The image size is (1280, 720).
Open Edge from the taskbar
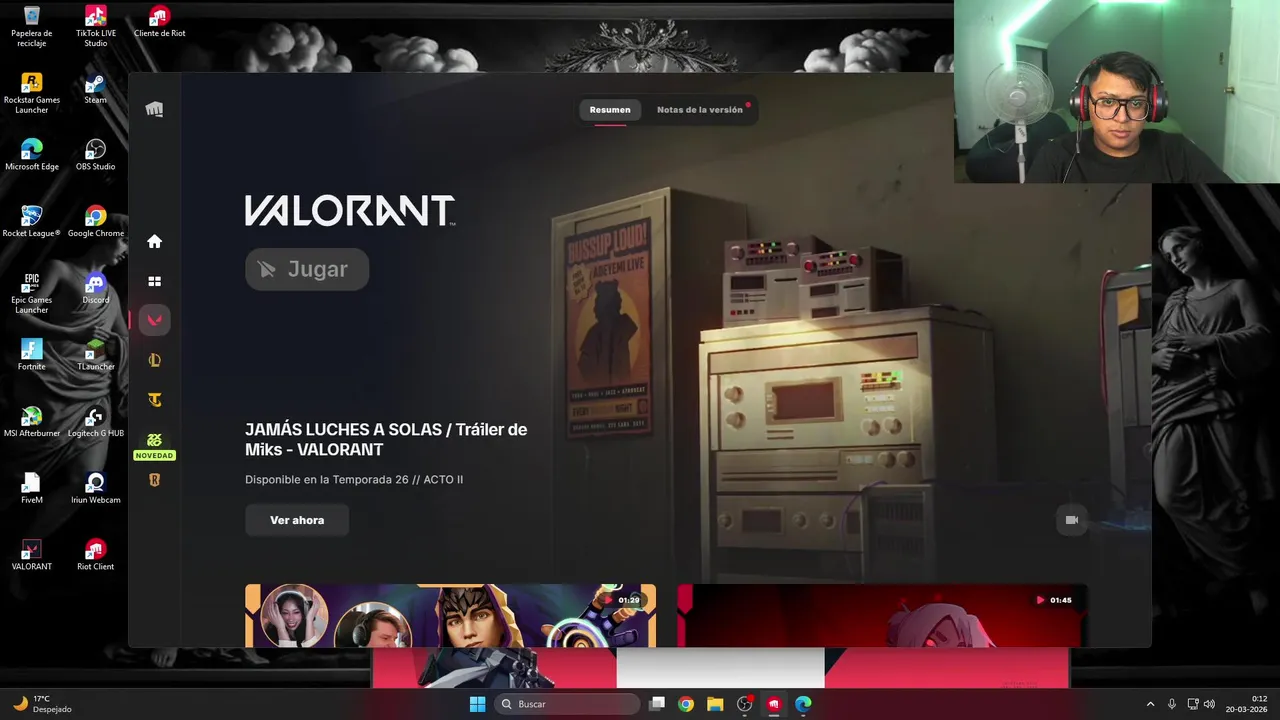(803, 704)
